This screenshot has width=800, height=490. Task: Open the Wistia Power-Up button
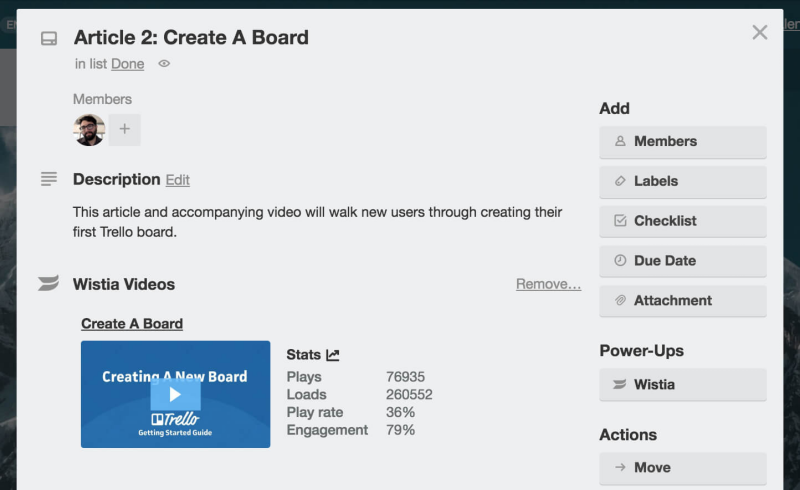click(x=683, y=384)
